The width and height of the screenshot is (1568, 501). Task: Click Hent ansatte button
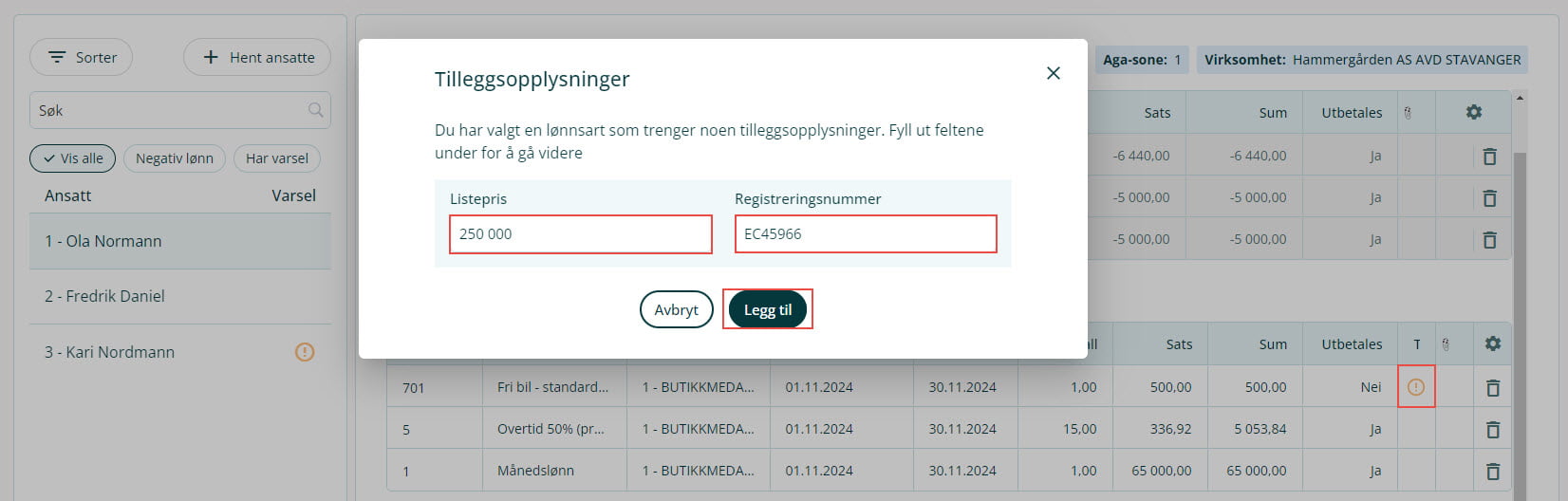[x=257, y=58]
